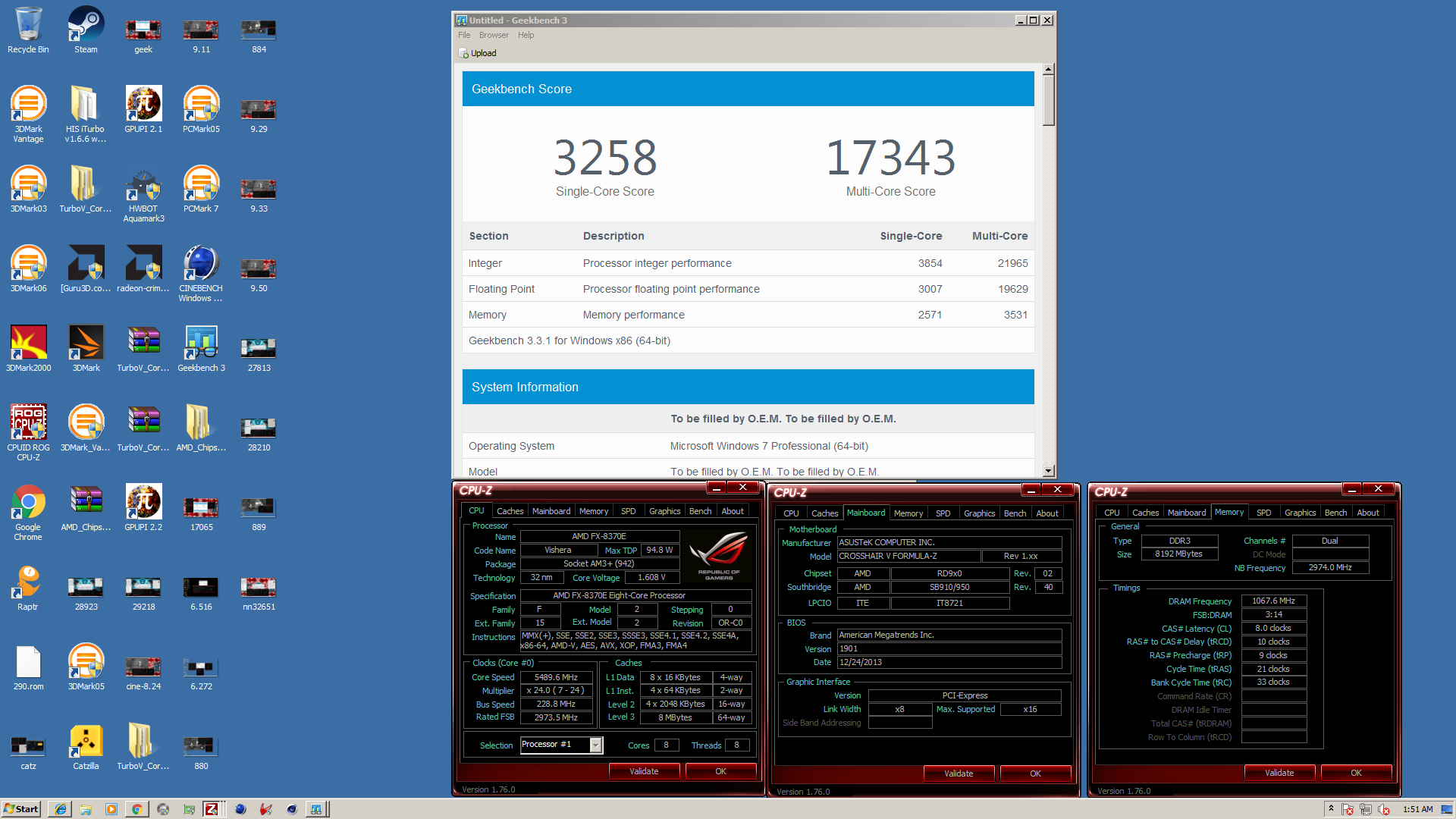The width and height of the screenshot is (1456, 819).
Task: Open the File menu in Geekbench
Action: (464, 35)
